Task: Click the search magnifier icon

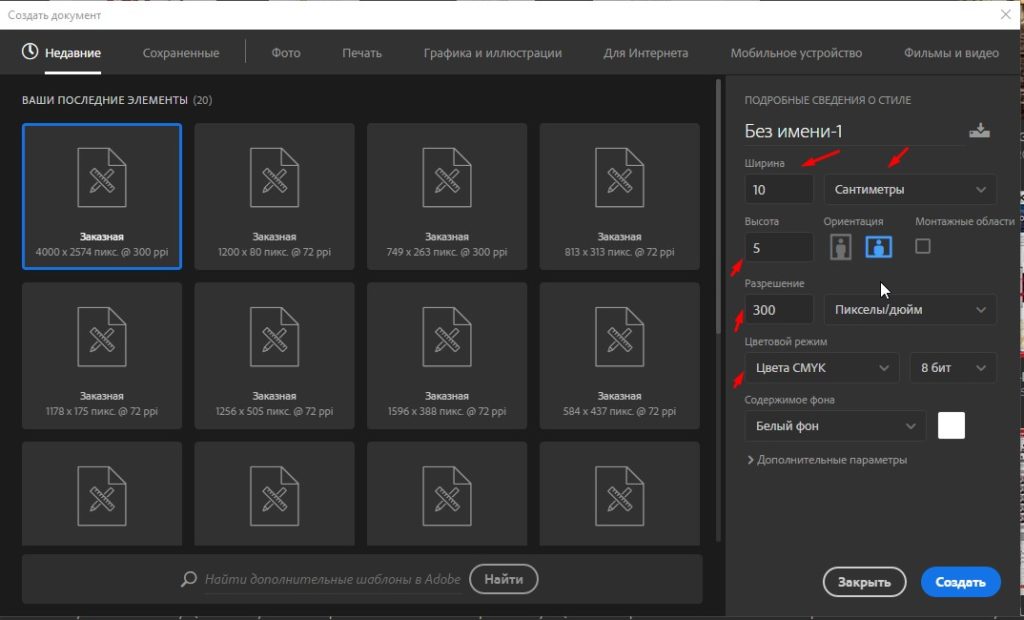Action: tap(189, 579)
